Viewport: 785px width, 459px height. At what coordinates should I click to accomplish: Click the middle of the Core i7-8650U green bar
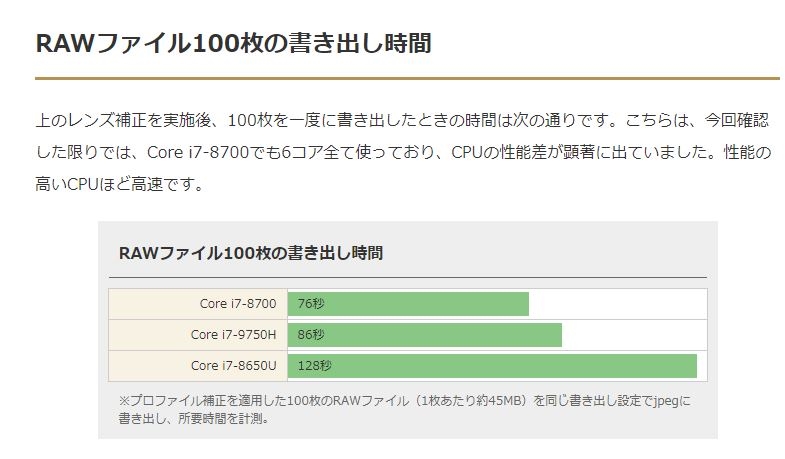tap(492, 366)
